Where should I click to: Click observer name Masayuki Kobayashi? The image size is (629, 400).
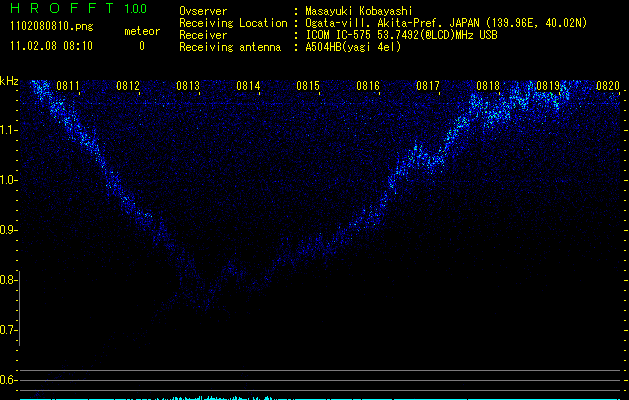pyautogui.click(x=359, y=11)
